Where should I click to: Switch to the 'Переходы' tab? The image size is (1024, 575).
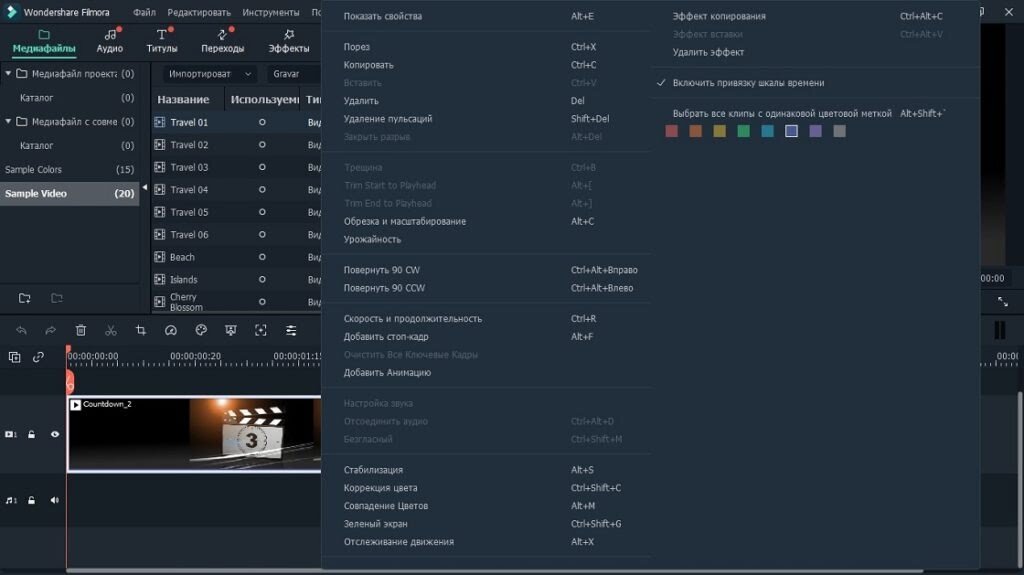pos(222,41)
